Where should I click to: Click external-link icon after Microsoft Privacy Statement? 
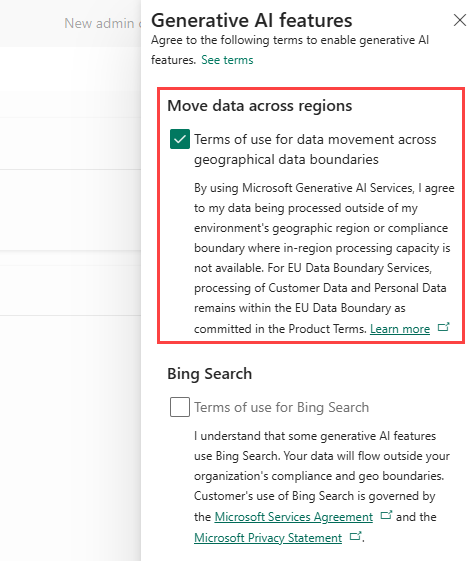click(355, 536)
